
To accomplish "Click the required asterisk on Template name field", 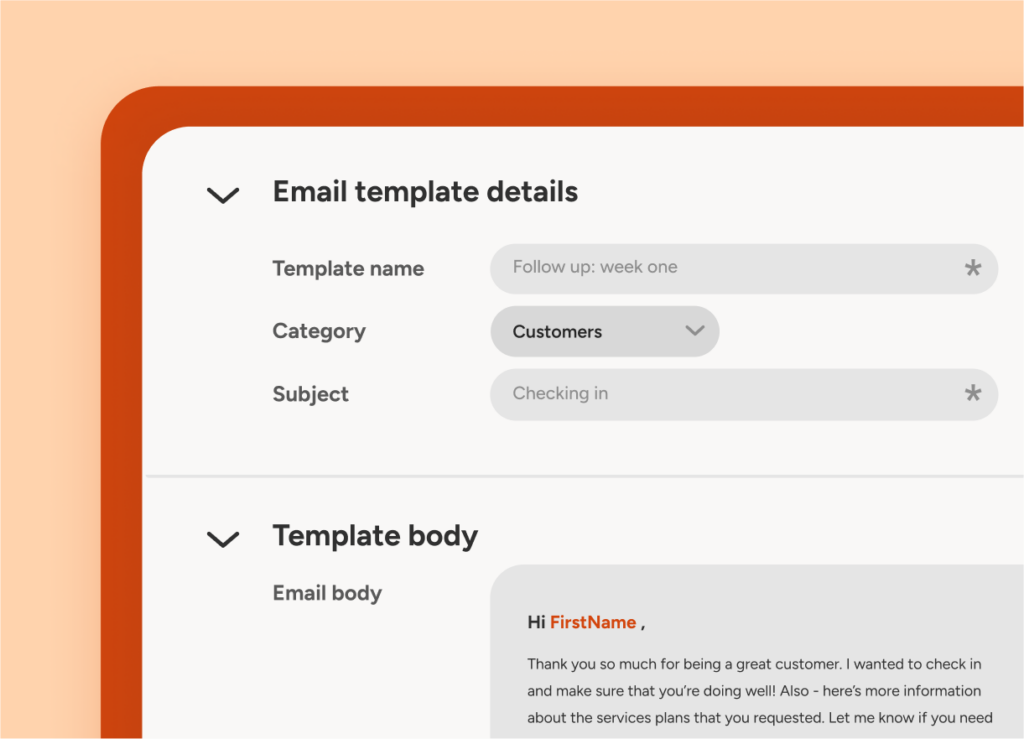I will pyautogui.click(x=972, y=268).
